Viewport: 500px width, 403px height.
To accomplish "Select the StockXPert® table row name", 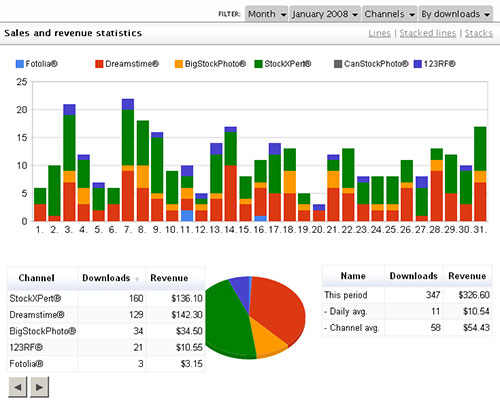I will click(x=35, y=298).
